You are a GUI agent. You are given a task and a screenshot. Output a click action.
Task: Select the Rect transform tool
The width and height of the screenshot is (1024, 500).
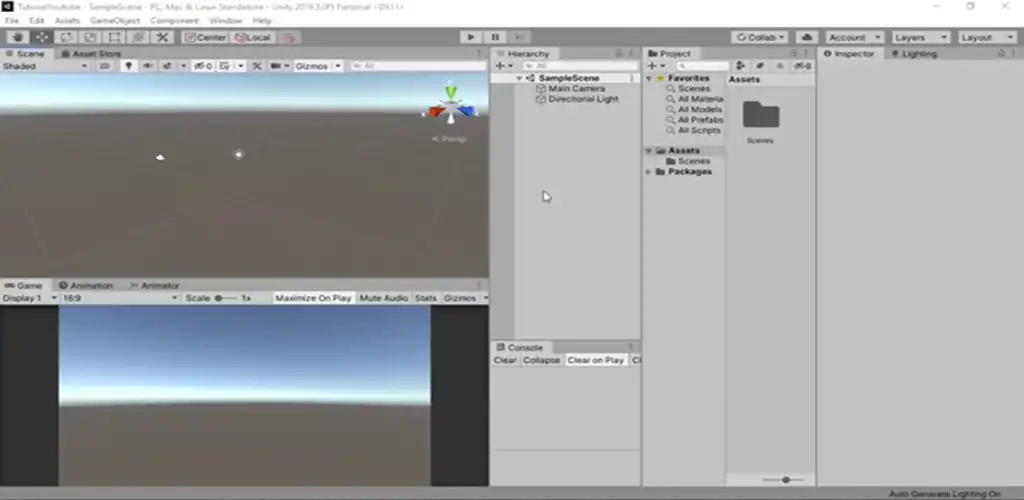click(x=114, y=37)
